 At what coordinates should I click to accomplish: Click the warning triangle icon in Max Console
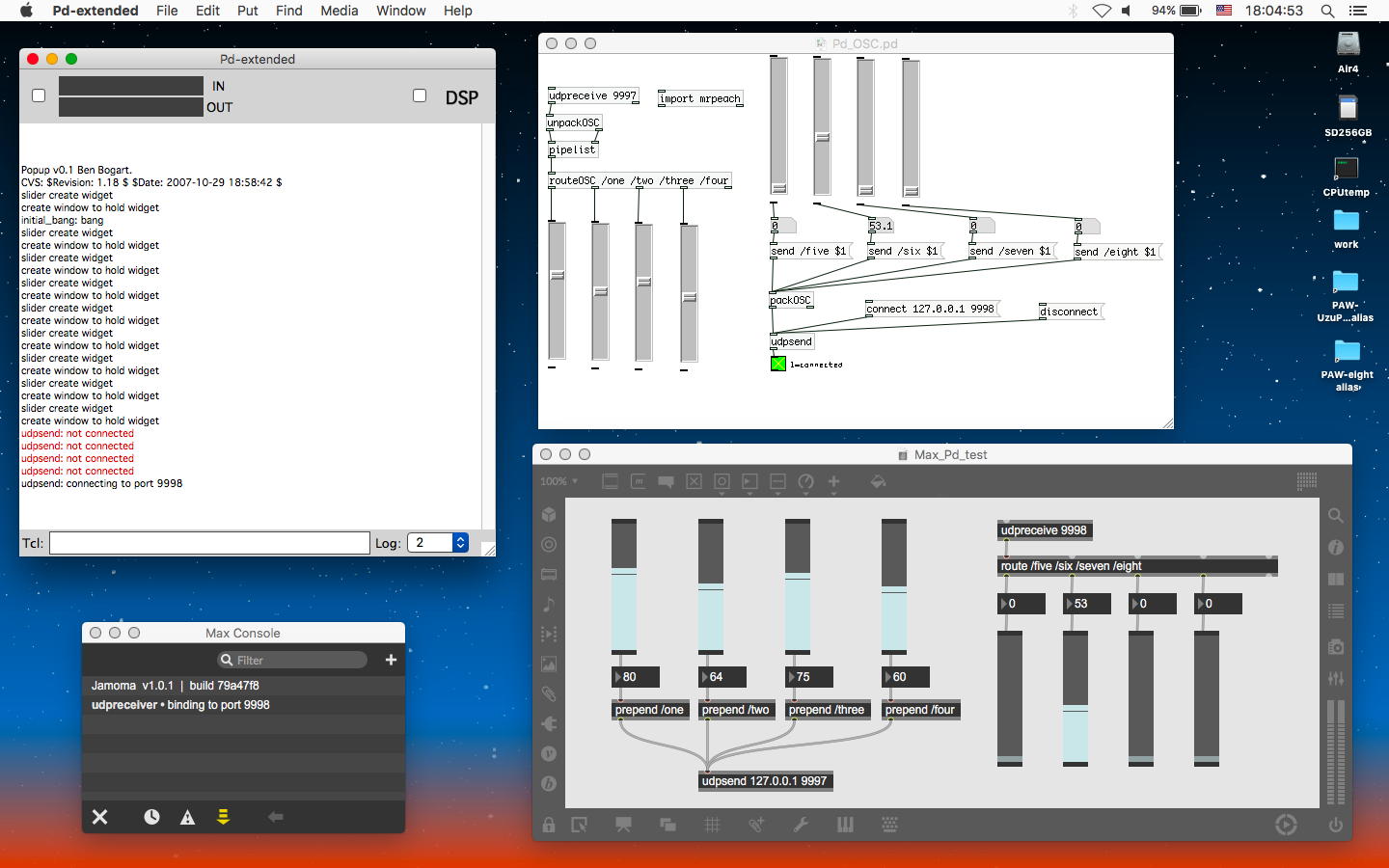[x=188, y=817]
